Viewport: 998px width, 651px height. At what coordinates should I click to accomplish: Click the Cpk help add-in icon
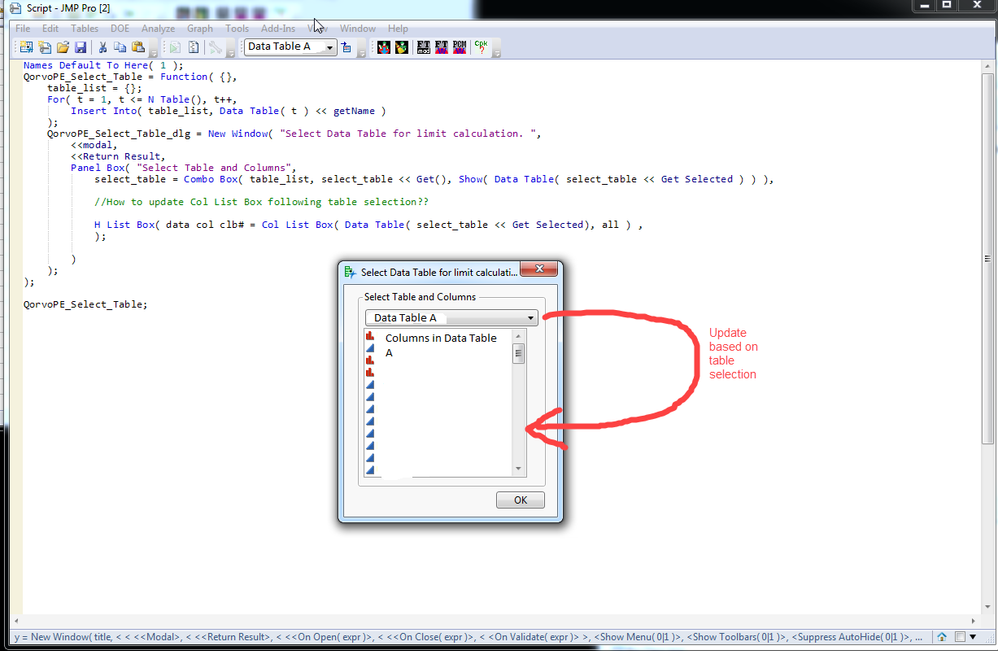(x=481, y=47)
